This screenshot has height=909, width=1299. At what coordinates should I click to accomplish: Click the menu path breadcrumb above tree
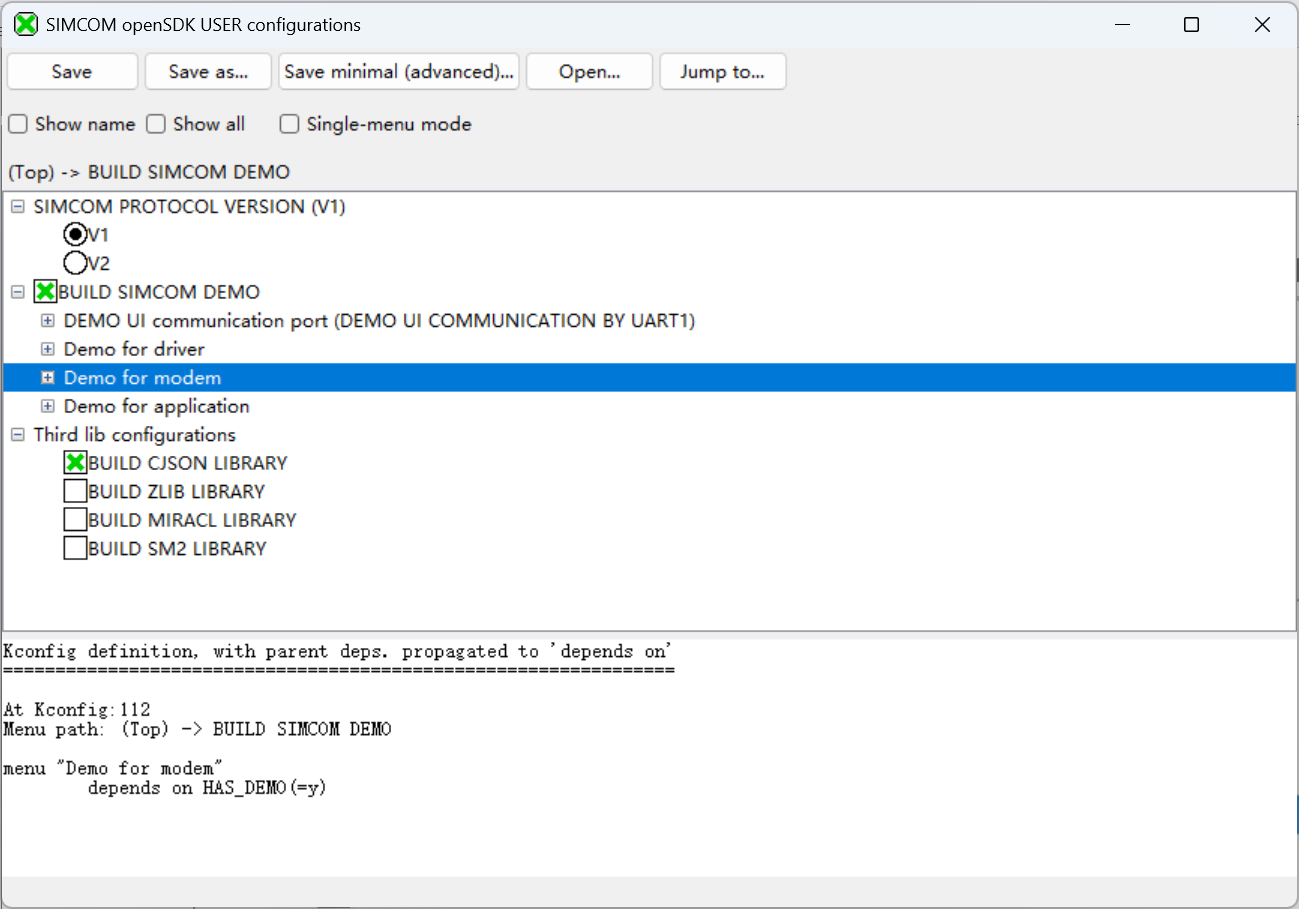(149, 172)
